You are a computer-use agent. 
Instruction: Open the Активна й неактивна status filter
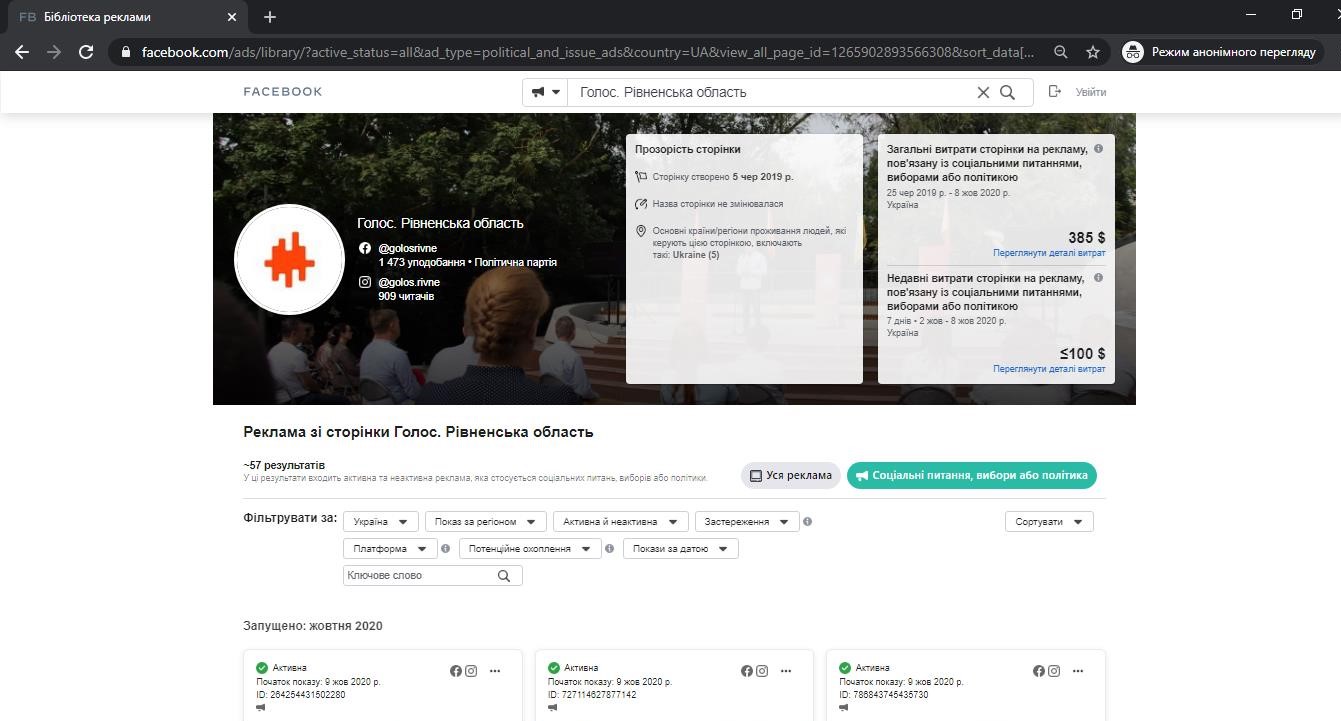[x=621, y=522]
